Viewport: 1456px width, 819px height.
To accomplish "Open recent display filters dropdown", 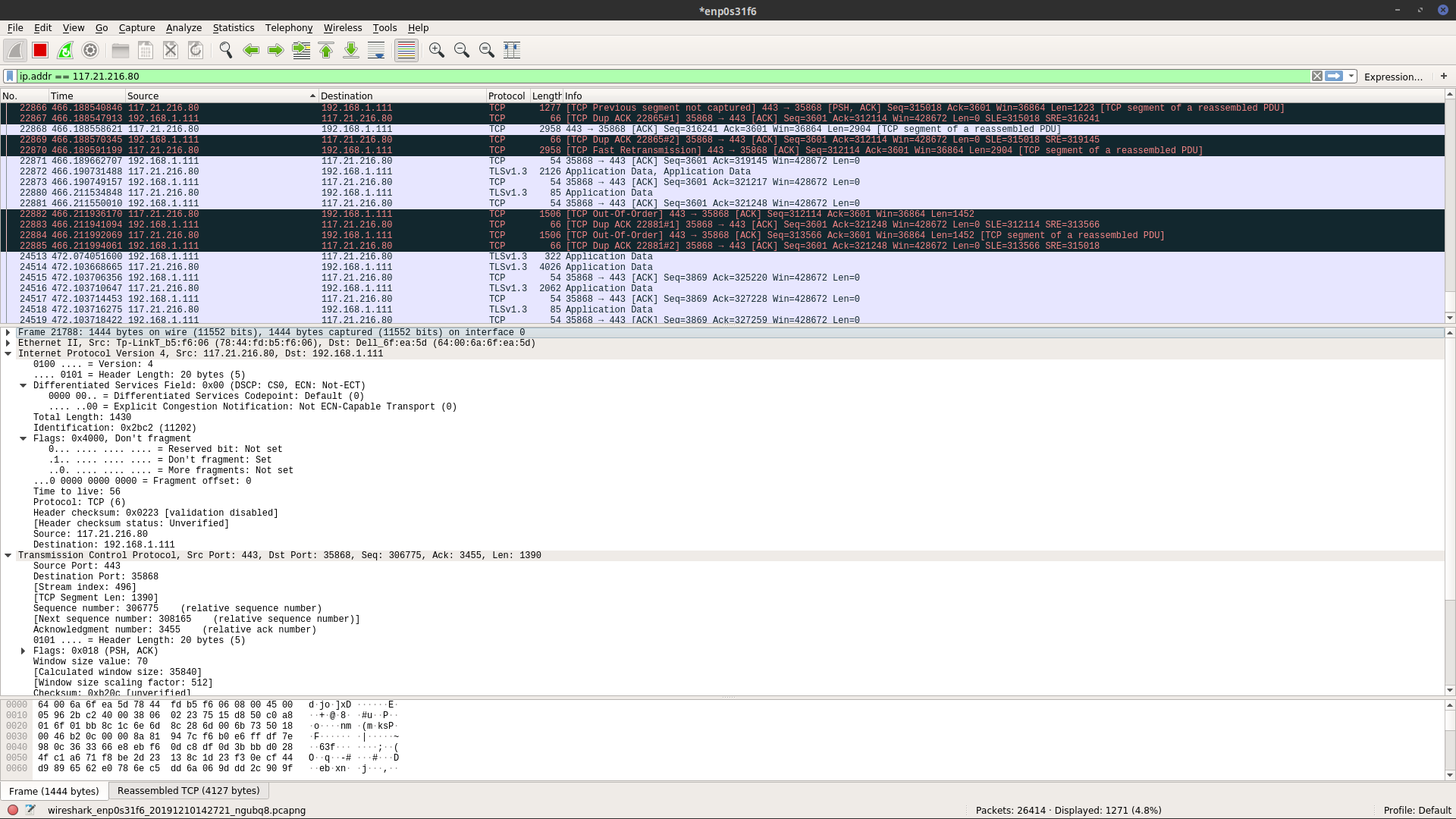I will click(x=1351, y=76).
